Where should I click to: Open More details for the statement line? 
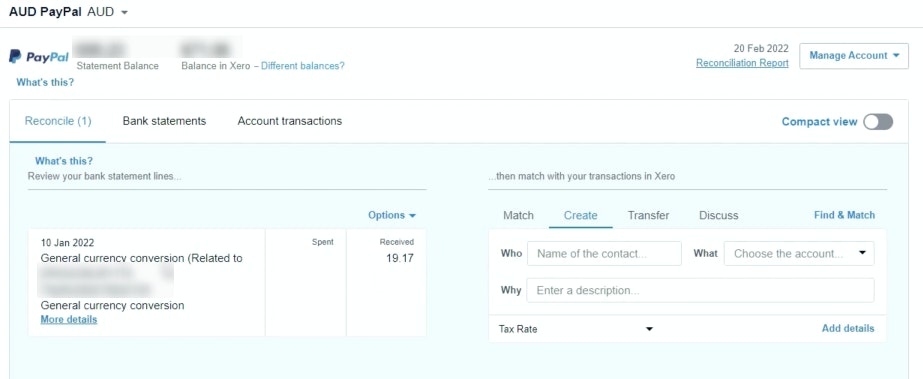click(69, 320)
